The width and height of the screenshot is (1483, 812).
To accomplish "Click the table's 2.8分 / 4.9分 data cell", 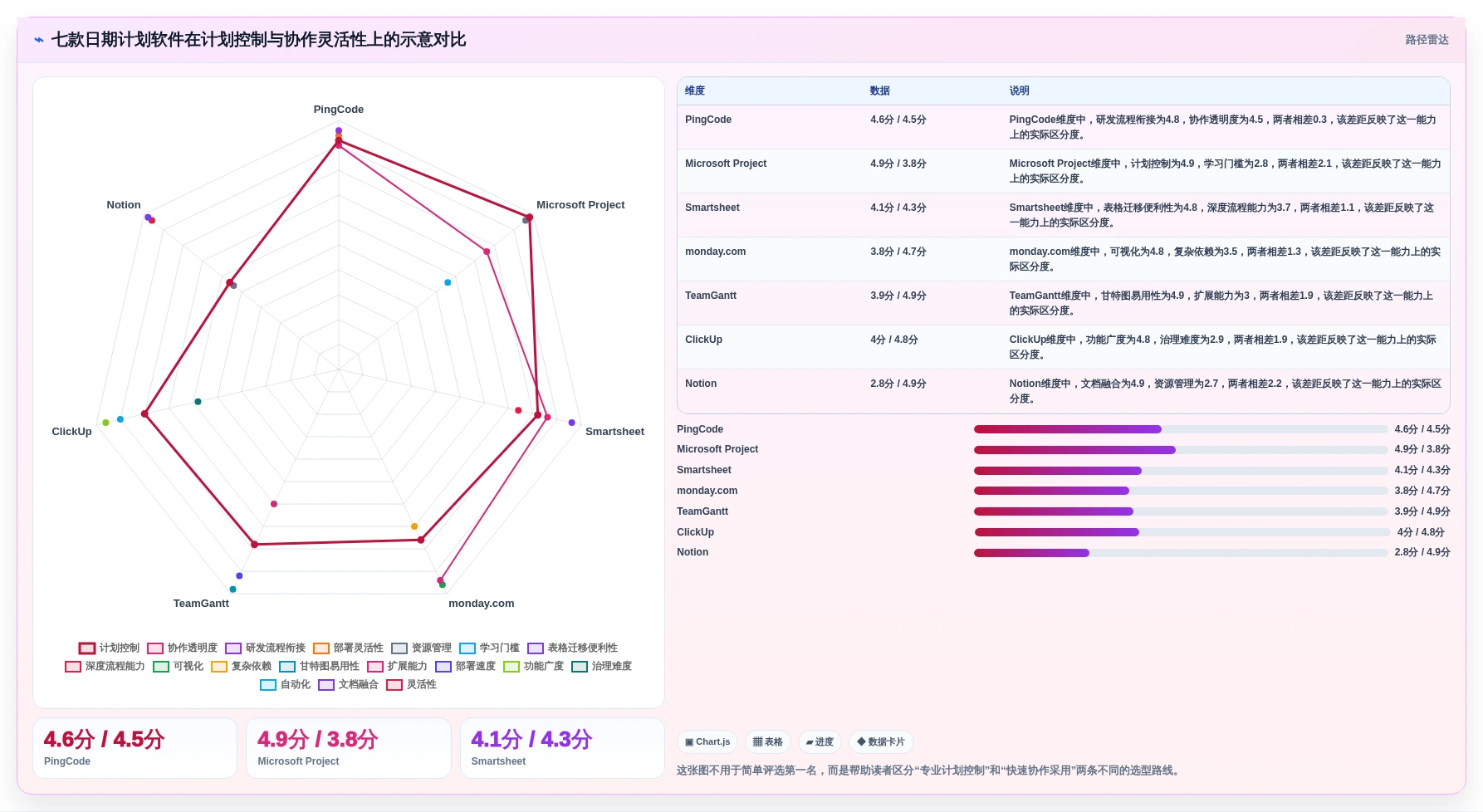I will coord(898,384).
